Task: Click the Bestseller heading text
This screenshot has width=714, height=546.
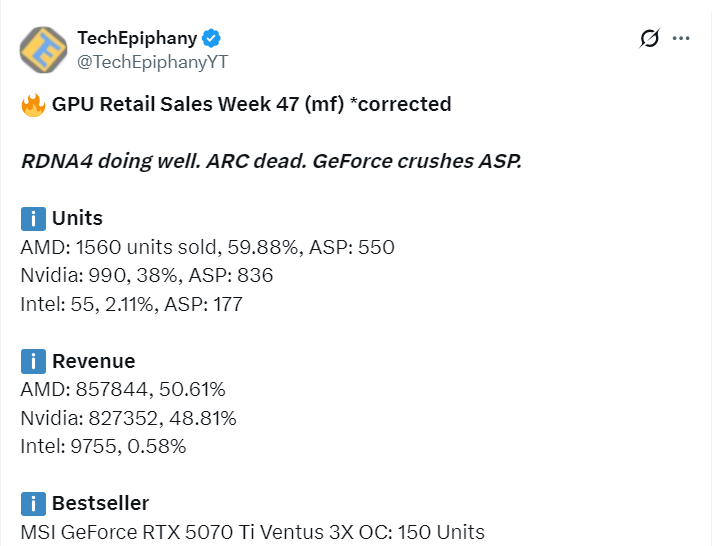Action: pos(100,503)
